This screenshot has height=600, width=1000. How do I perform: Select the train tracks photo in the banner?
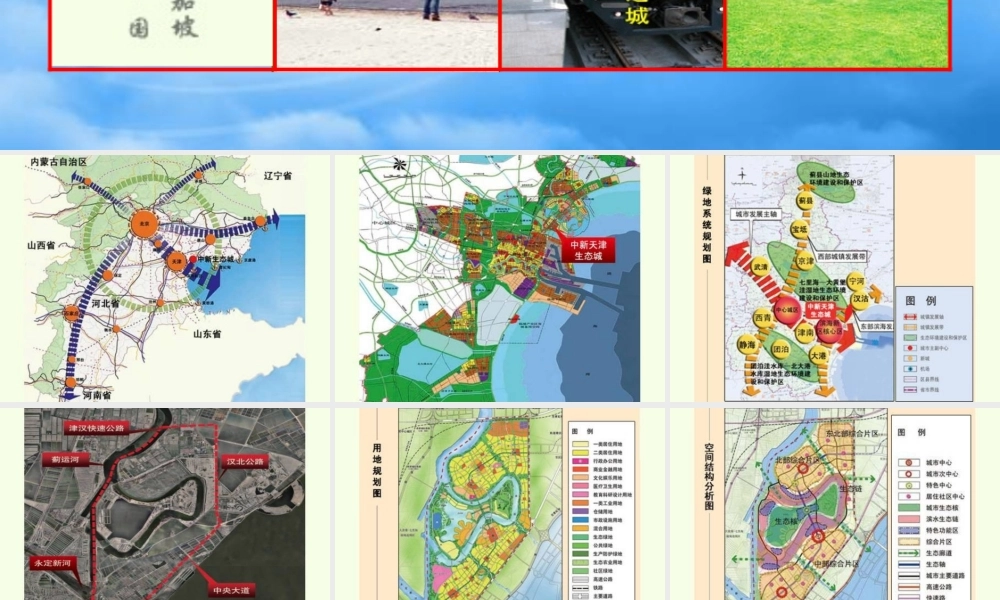pos(612,33)
